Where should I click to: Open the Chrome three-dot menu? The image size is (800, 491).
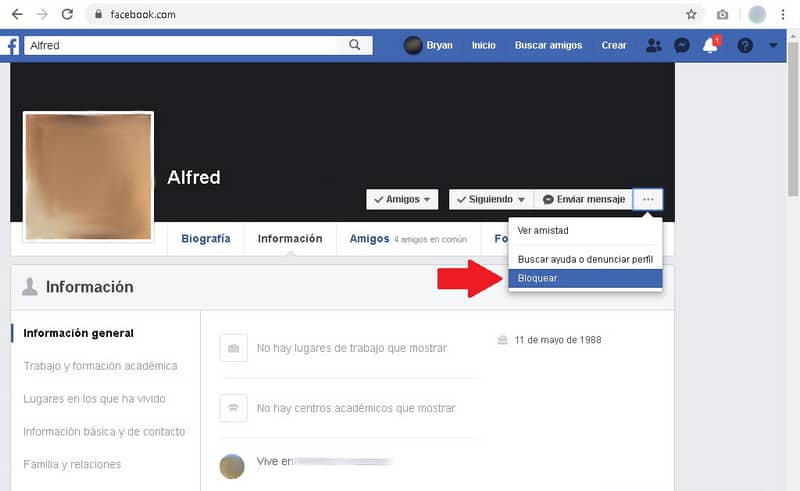pos(783,14)
